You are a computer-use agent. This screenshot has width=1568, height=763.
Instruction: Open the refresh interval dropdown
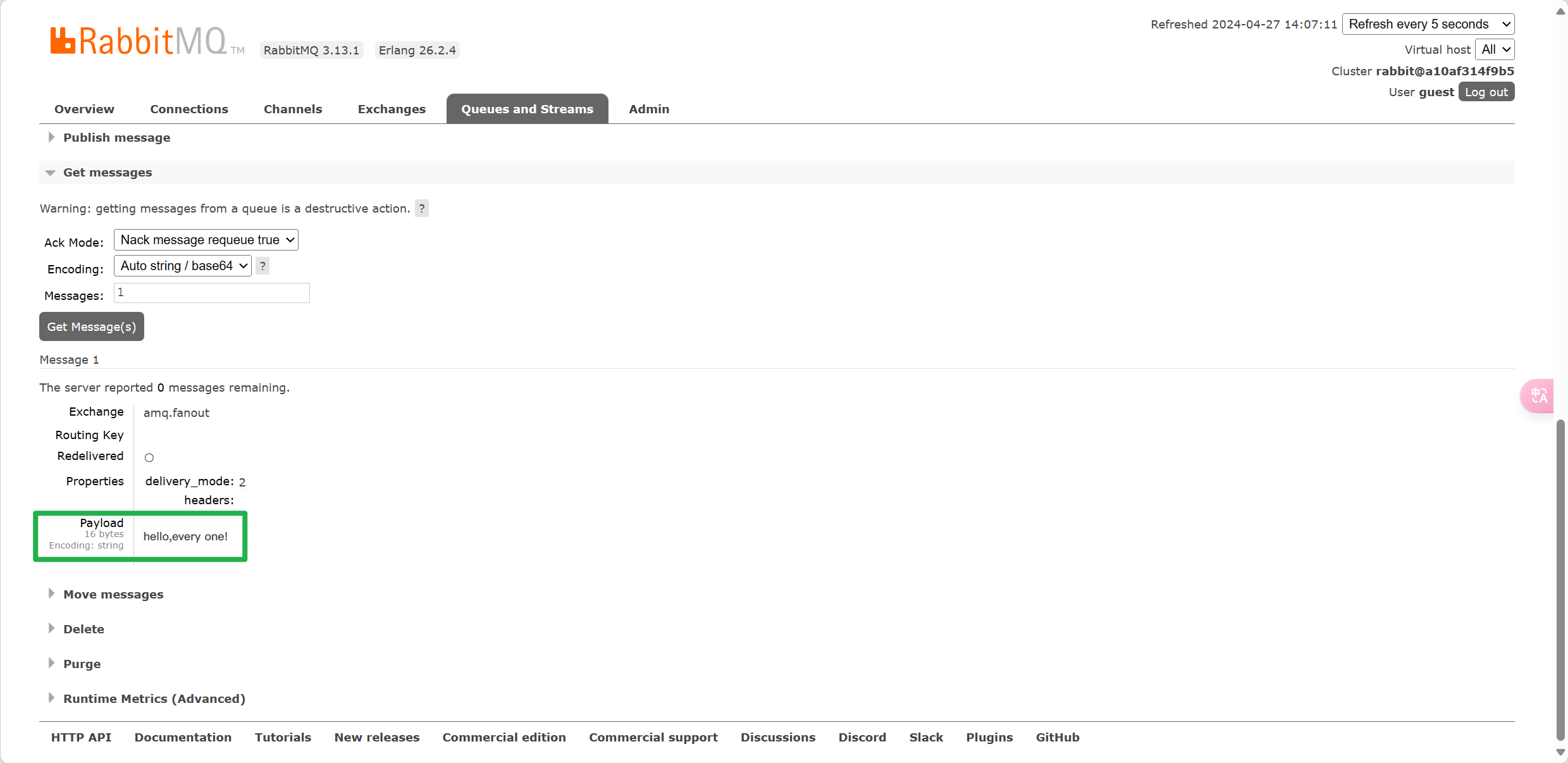coord(1428,24)
